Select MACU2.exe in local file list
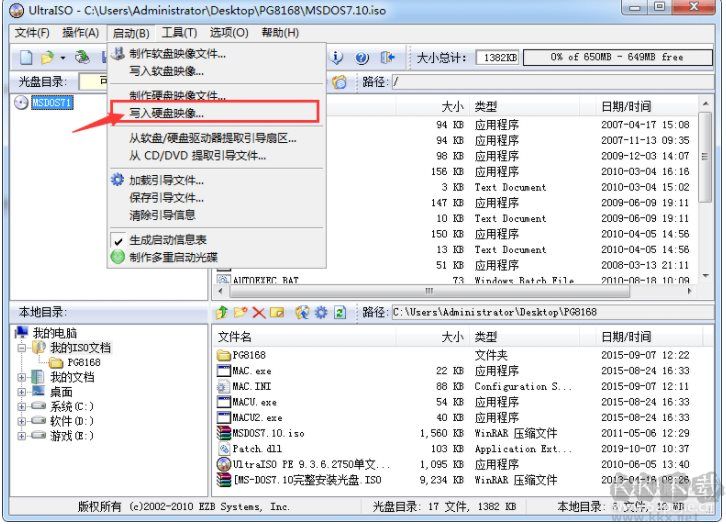 (x=257, y=418)
